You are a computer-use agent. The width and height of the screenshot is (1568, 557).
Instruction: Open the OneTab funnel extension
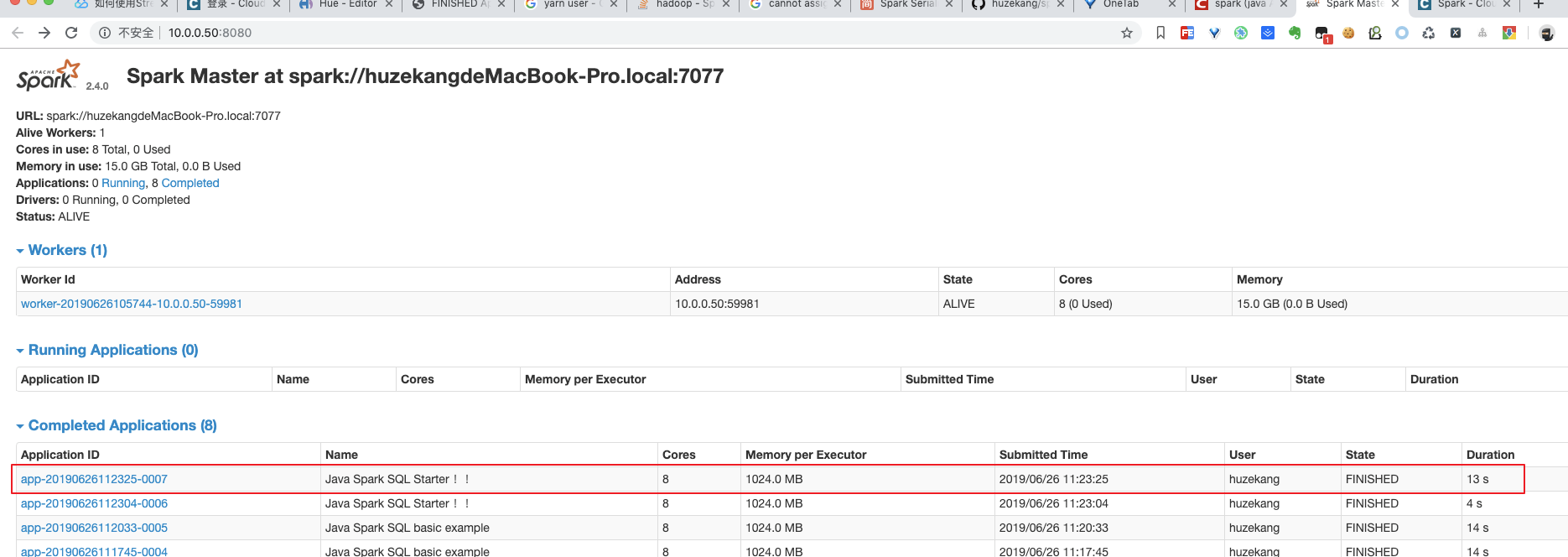[x=1214, y=33]
